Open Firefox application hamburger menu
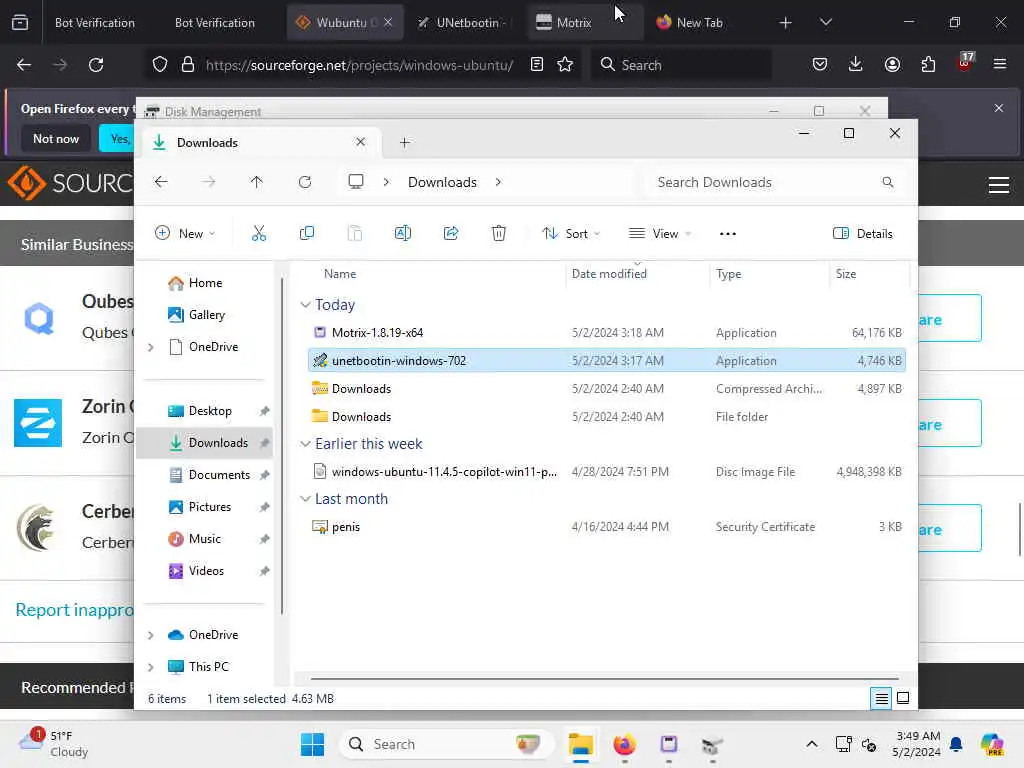 [x=1000, y=65]
